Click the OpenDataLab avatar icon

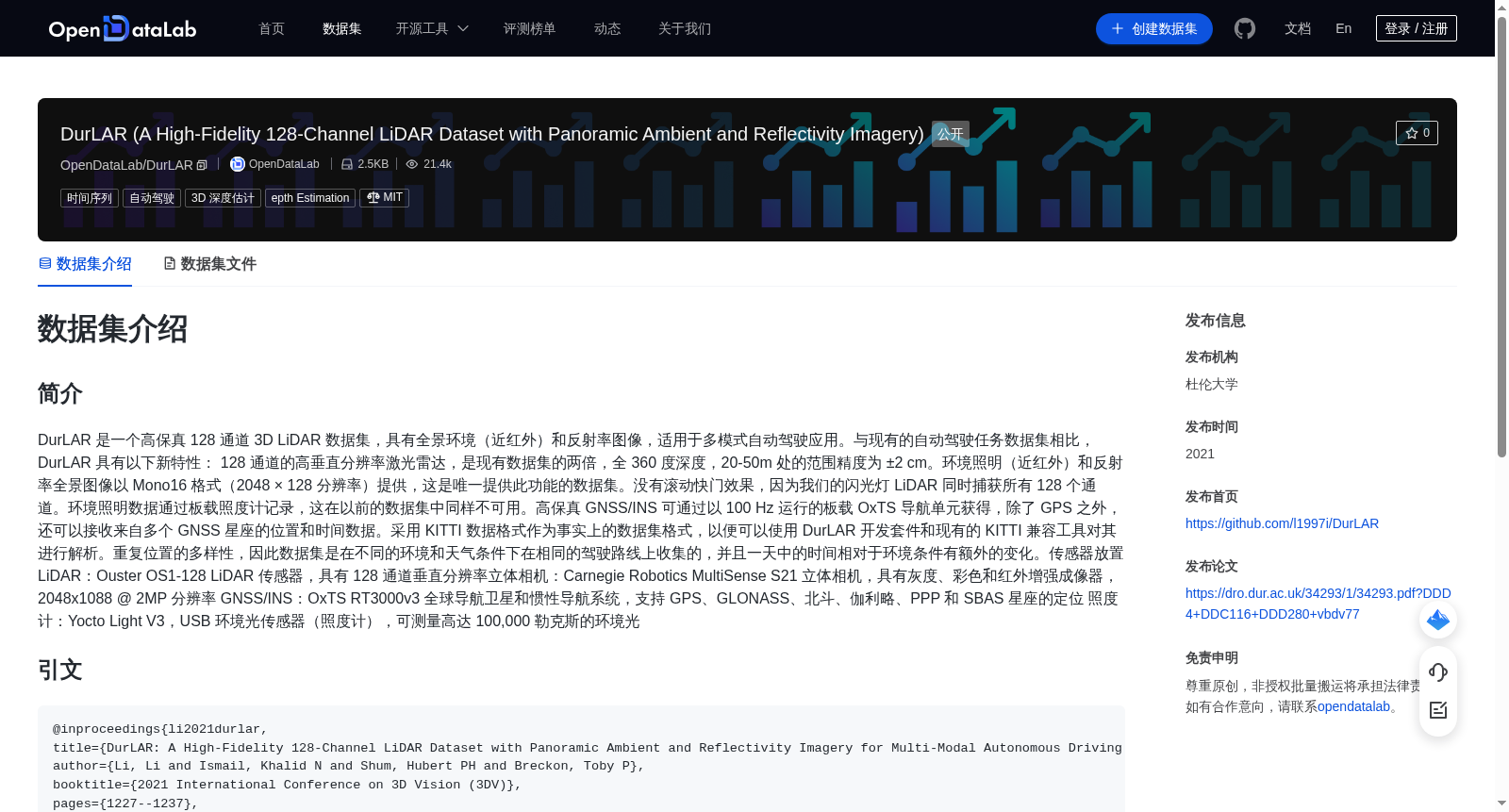(x=238, y=164)
